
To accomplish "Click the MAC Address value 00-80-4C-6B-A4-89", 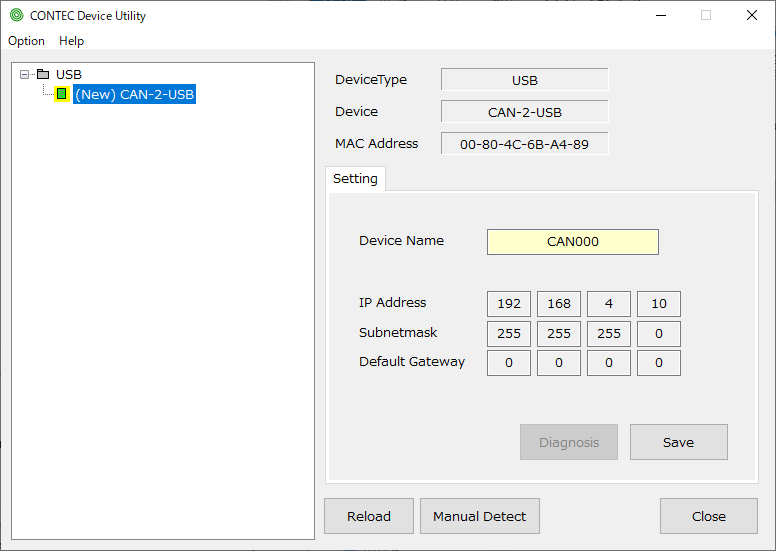I will [x=525, y=144].
